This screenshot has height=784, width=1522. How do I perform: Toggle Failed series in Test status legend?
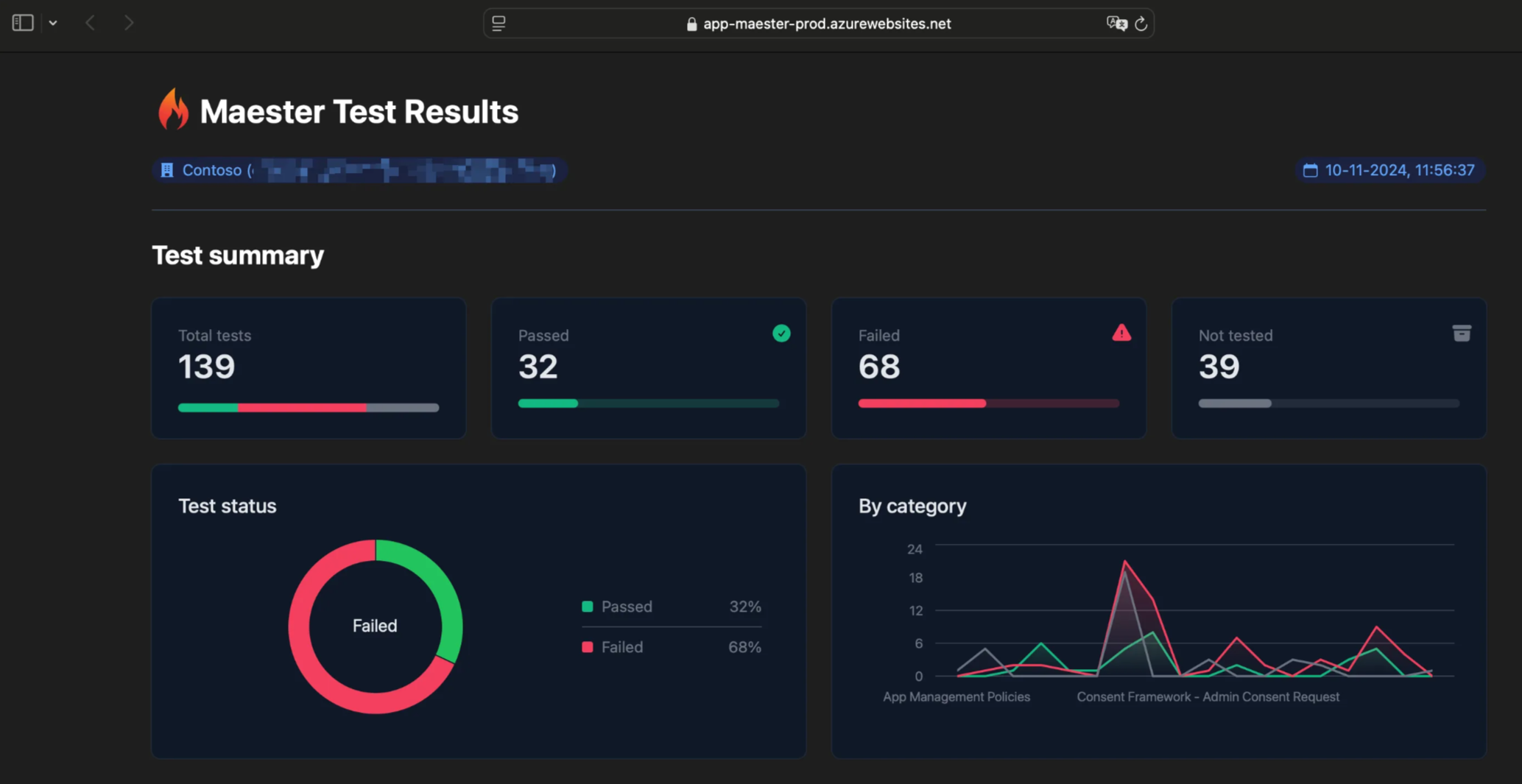(621, 647)
